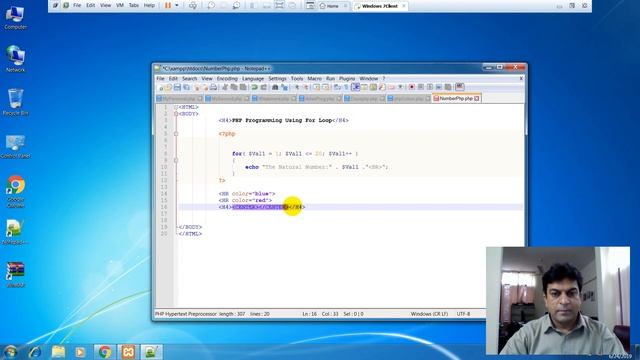This screenshot has width=640, height=360.
Task: Open the Document Map toolbar icon
Action: tap(373, 87)
